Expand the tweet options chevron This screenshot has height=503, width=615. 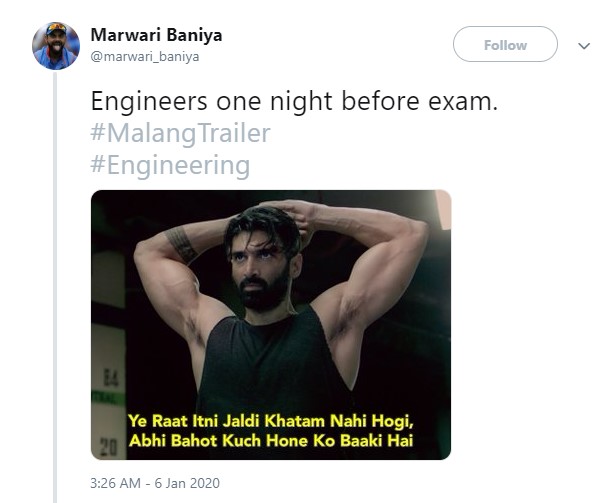click(x=584, y=46)
